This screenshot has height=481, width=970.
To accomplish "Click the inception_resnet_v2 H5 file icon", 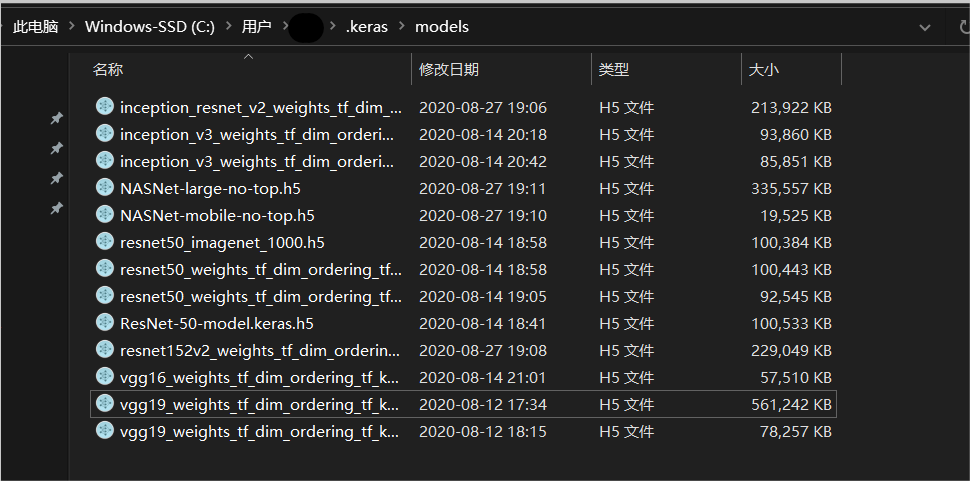I will (105, 107).
